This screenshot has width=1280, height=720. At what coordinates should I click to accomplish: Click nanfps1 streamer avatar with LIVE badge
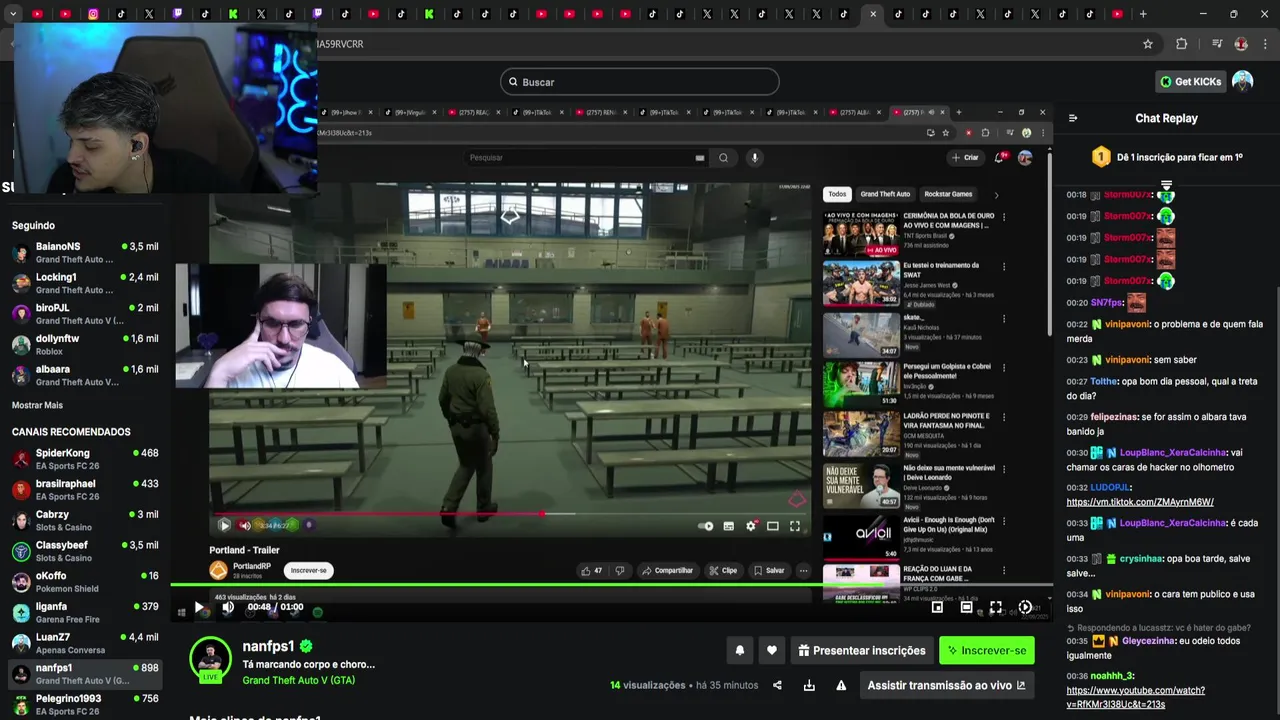(x=210, y=659)
